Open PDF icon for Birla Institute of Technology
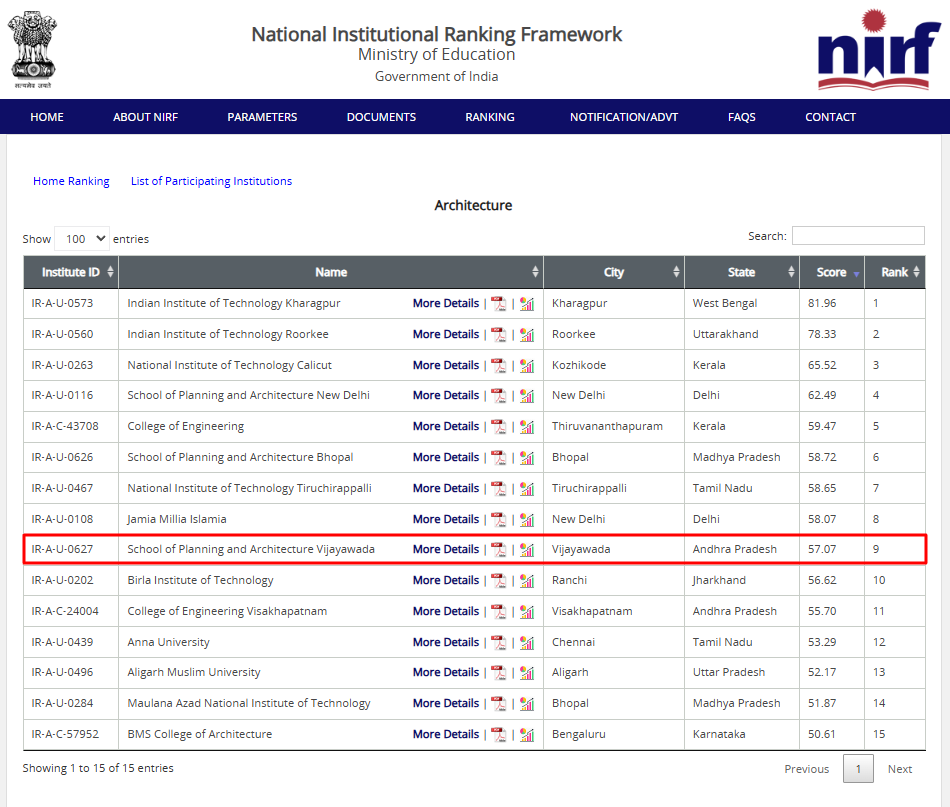950x807 pixels. [498, 580]
